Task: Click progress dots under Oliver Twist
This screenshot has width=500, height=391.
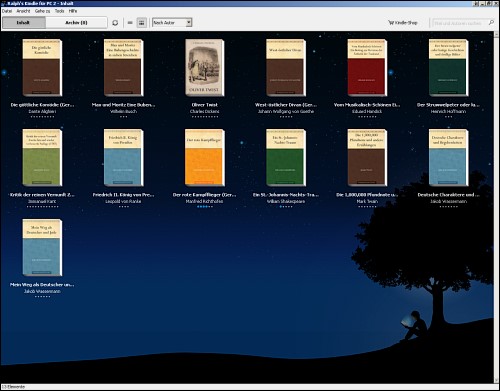Action: (x=205, y=117)
